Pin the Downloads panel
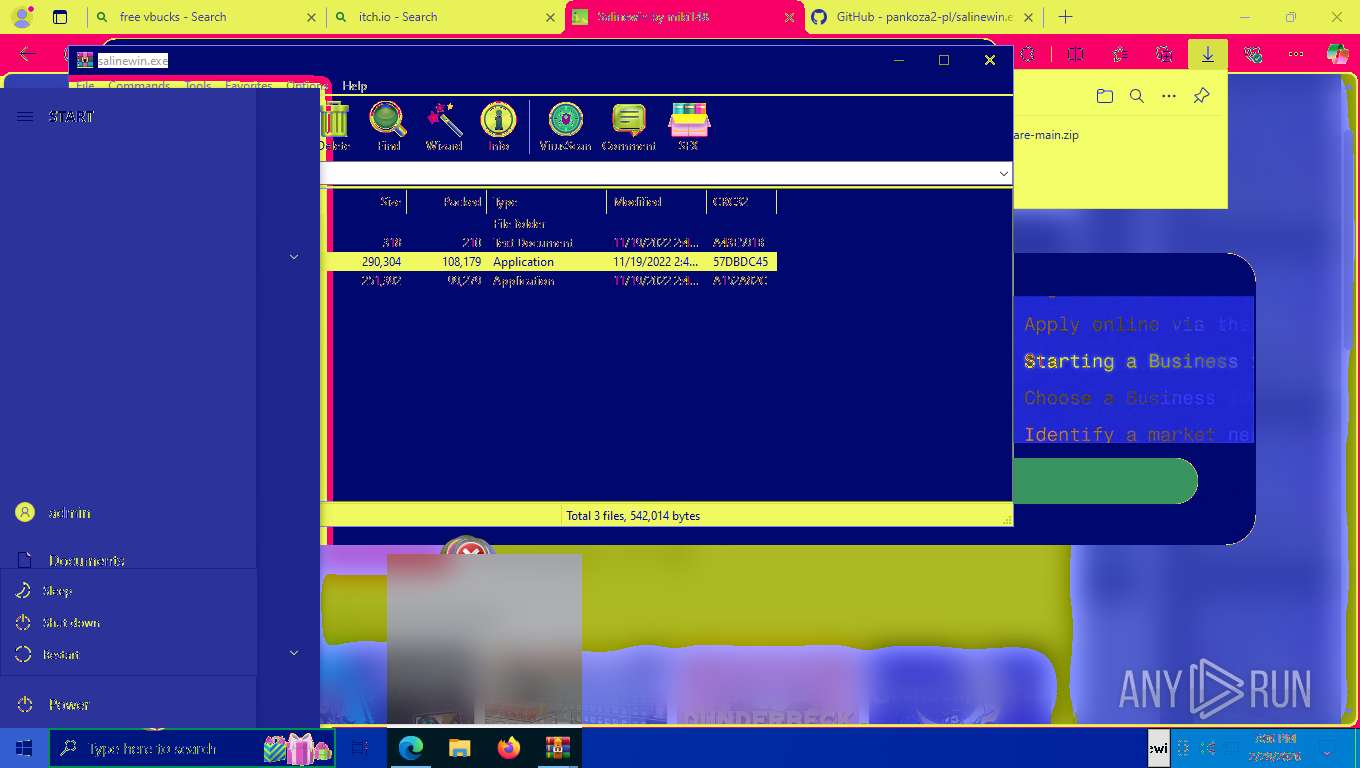 pyautogui.click(x=1201, y=96)
